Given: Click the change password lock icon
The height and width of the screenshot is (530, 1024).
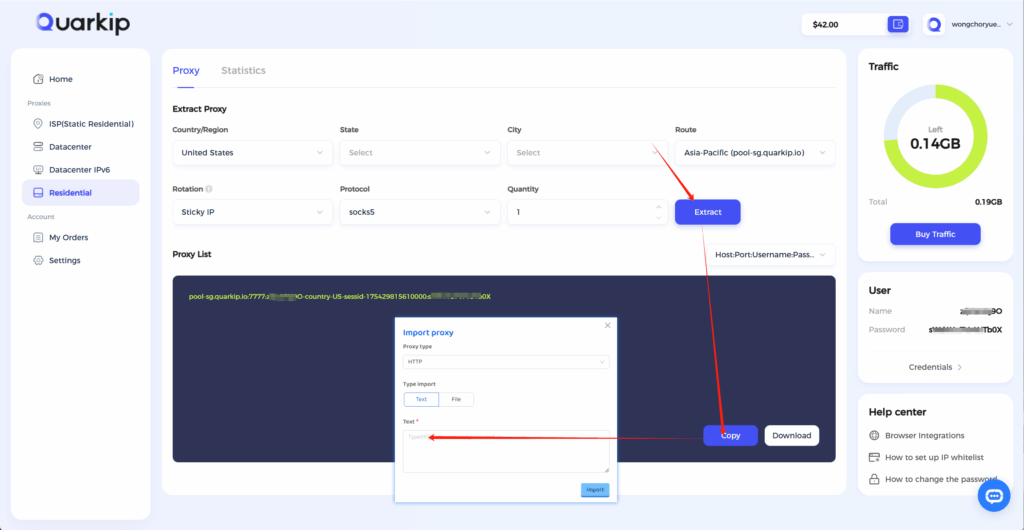Looking at the screenshot, I should pyautogui.click(x=874, y=479).
